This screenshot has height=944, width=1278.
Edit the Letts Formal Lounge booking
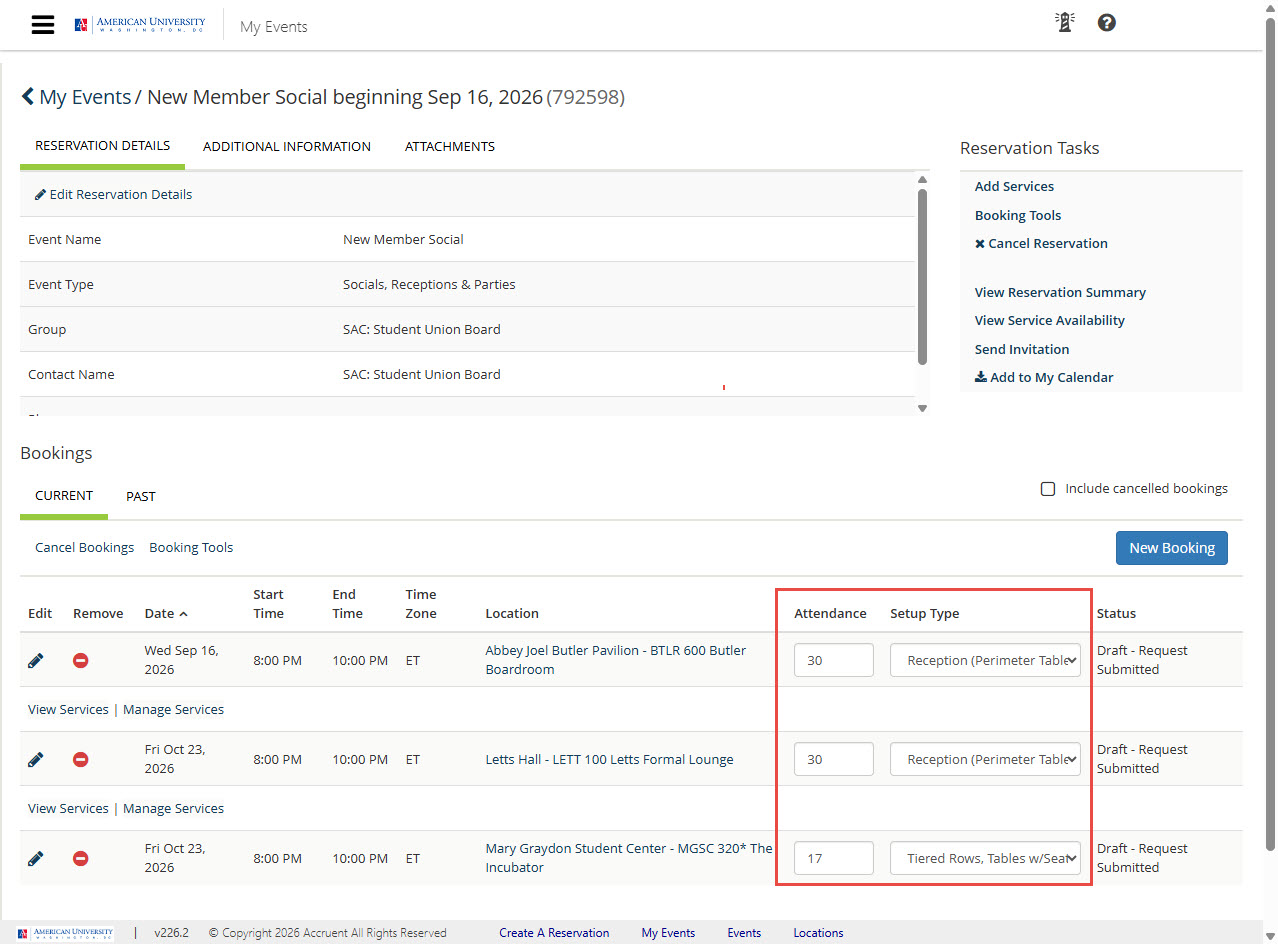36,759
